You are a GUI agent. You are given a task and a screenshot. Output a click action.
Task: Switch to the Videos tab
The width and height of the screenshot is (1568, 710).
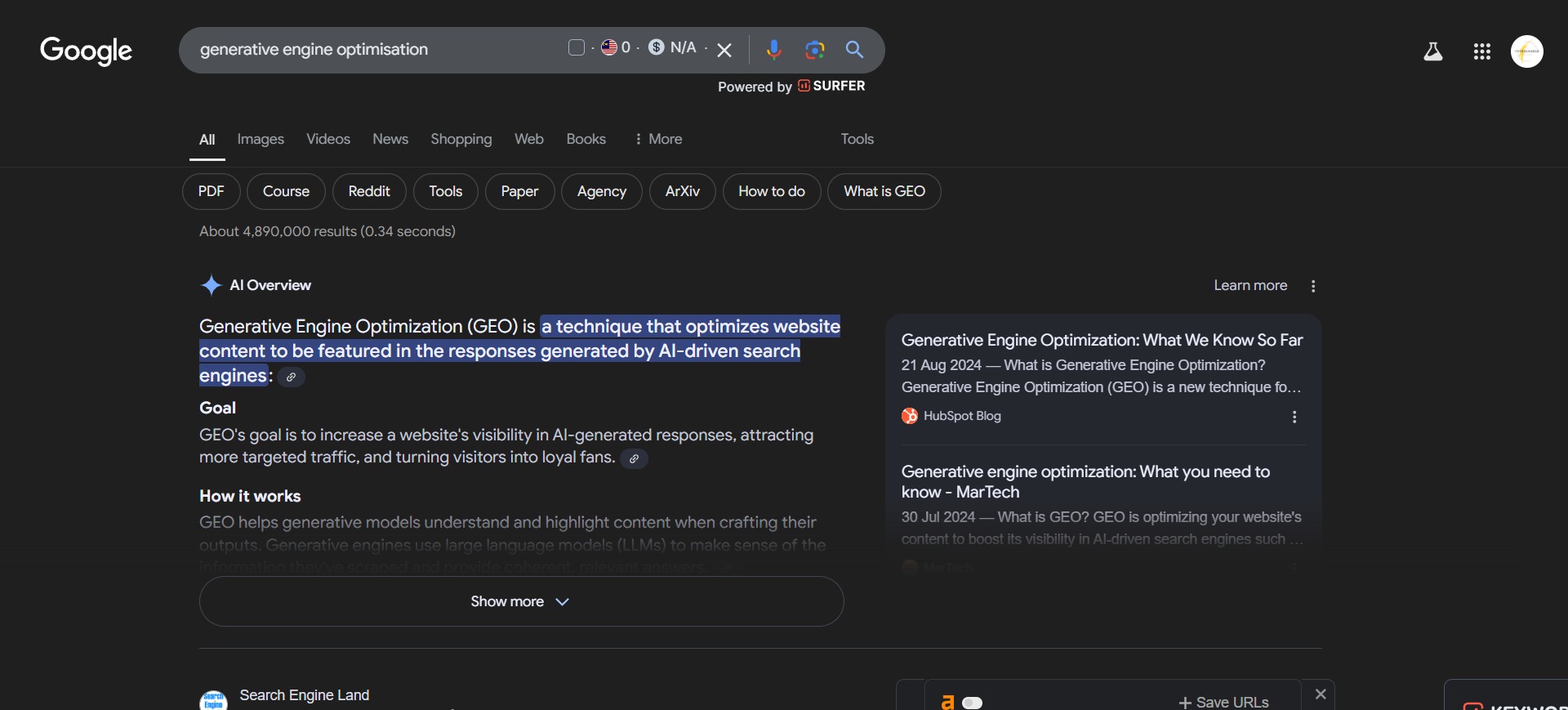click(328, 139)
